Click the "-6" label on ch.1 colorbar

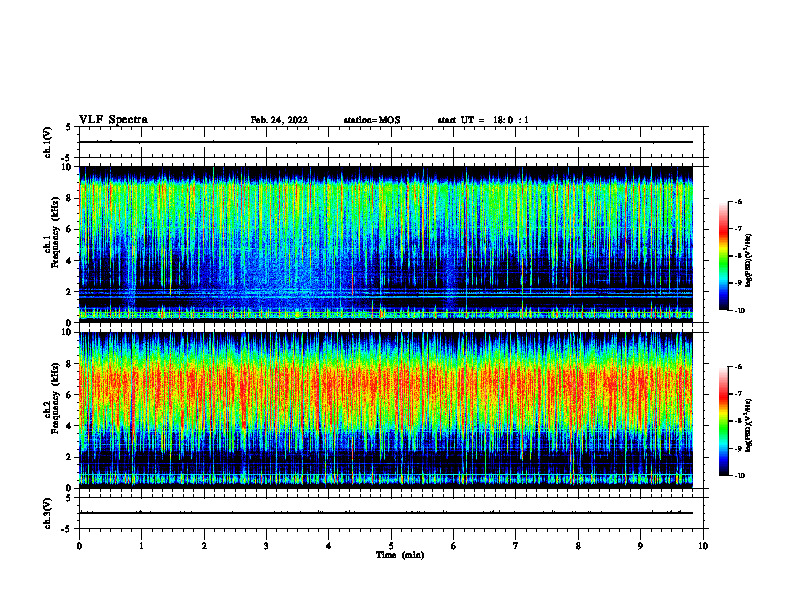738,202
